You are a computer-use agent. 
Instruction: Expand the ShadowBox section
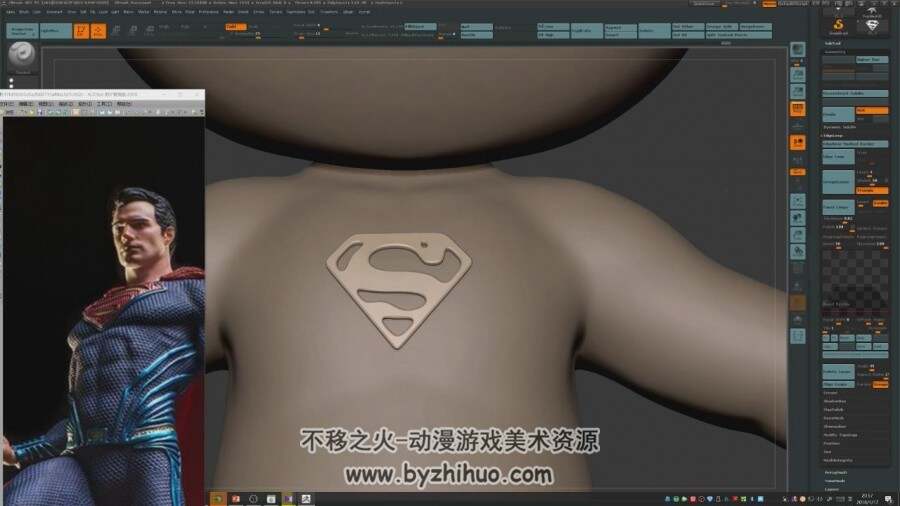(x=835, y=402)
